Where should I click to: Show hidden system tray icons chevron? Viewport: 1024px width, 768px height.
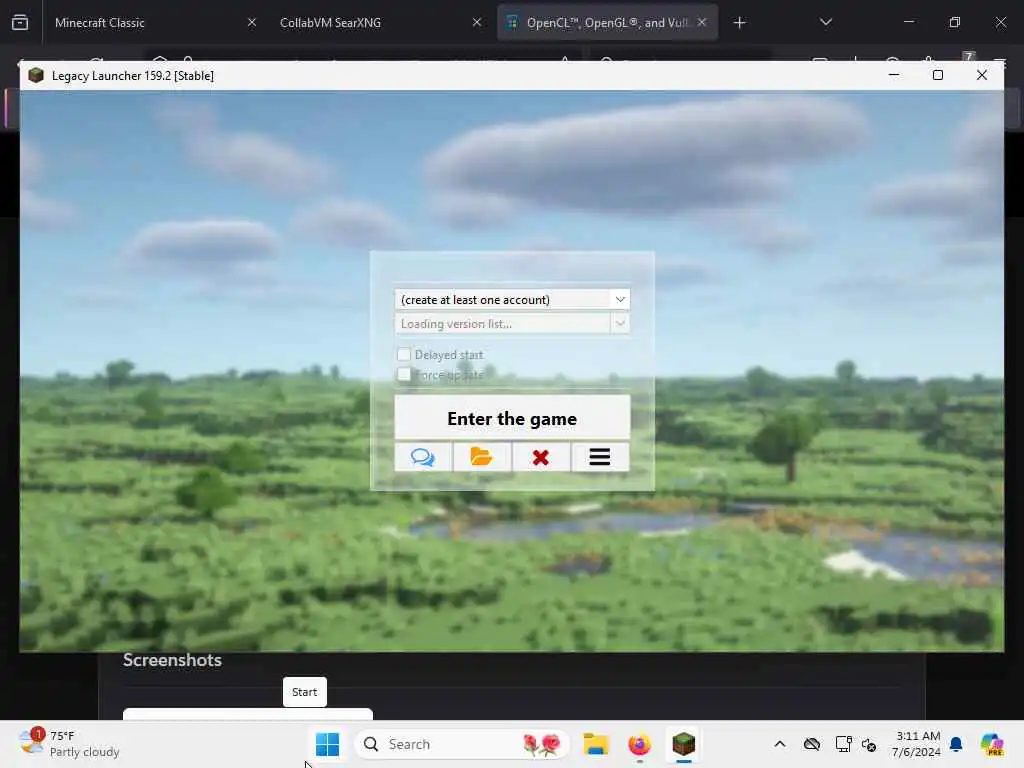[x=780, y=744]
